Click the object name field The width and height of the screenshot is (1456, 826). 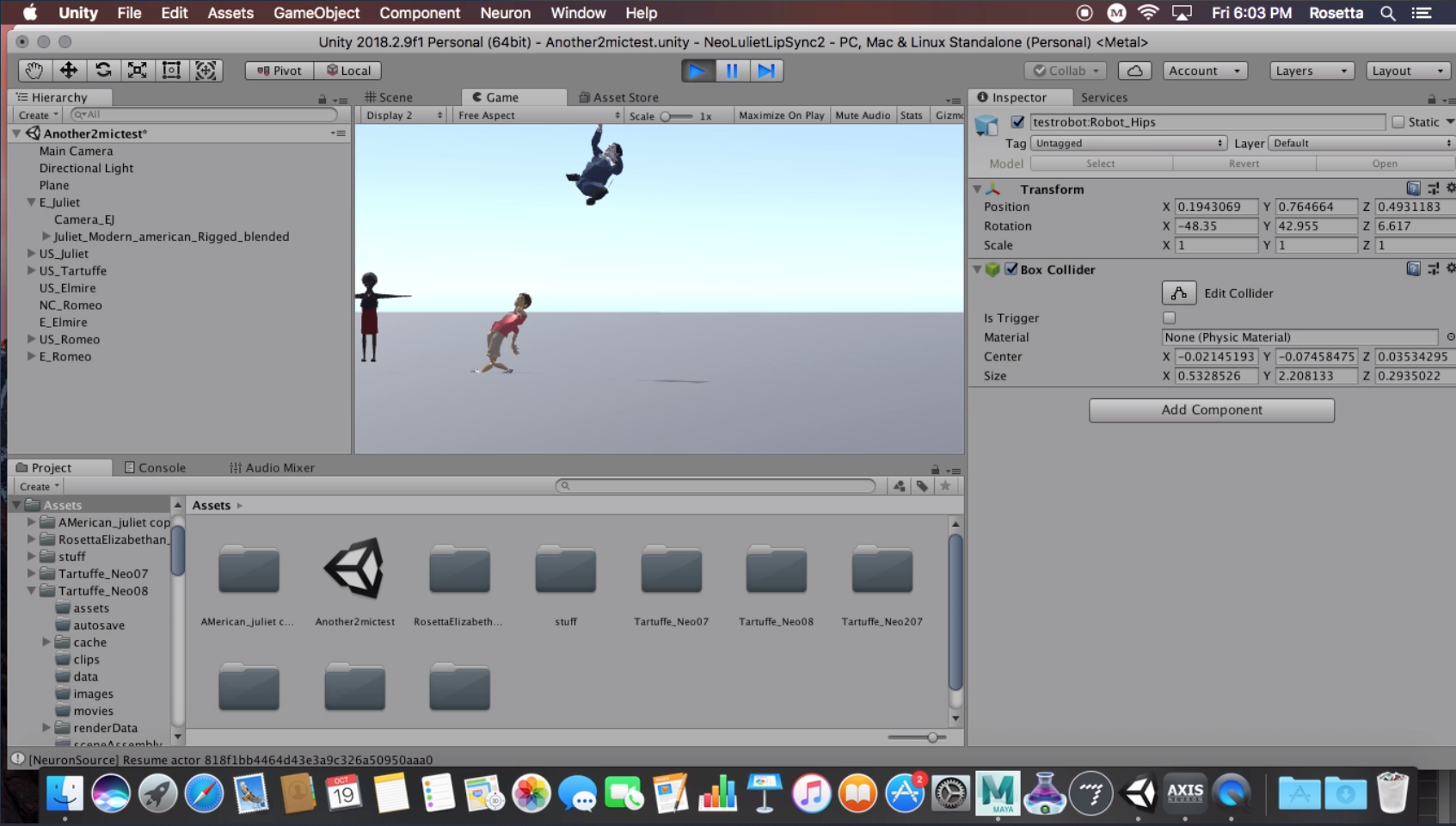click(1207, 122)
